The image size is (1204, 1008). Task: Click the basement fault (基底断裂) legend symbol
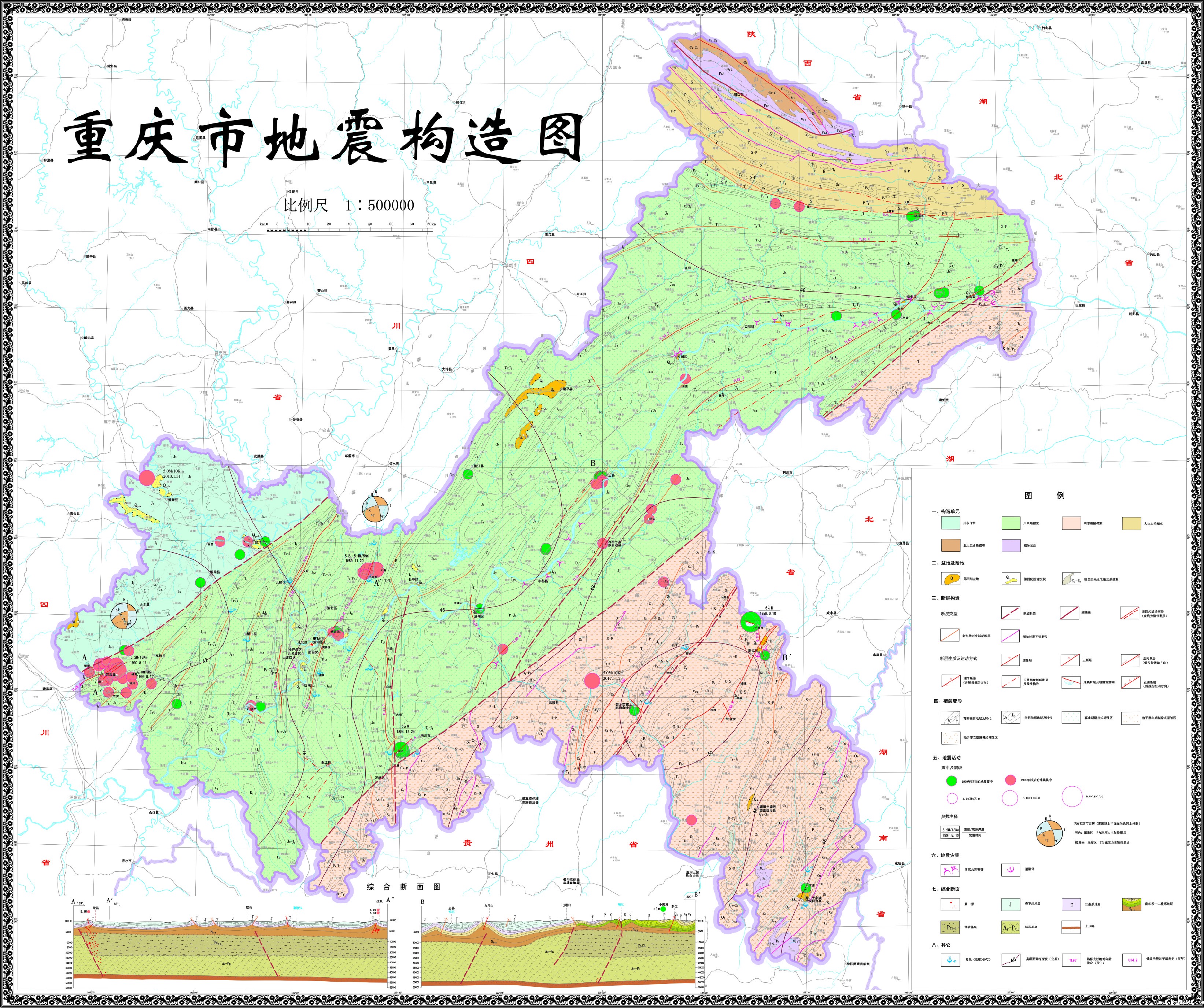(1010, 613)
